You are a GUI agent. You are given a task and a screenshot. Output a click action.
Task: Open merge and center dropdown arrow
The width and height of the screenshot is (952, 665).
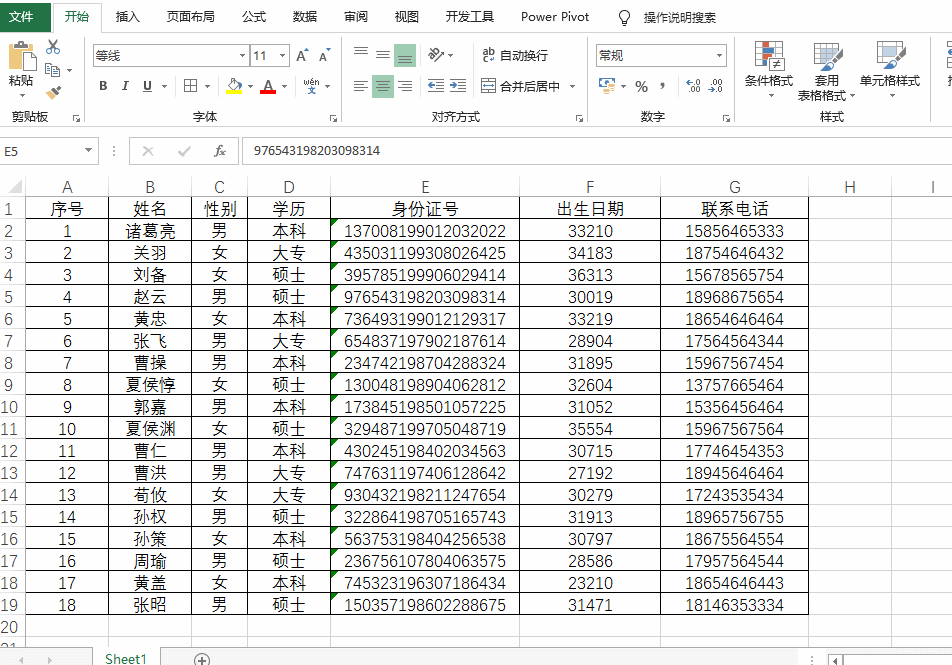tap(572, 86)
